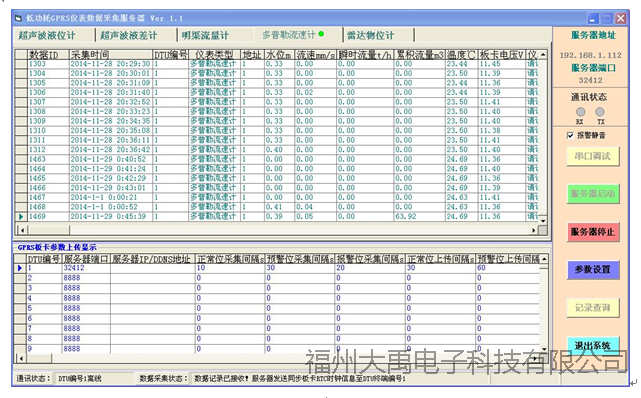Click alarm collection interval value 20
This screenshot has width=641, height=398.
pyautogui.click(x=370, y=268)
